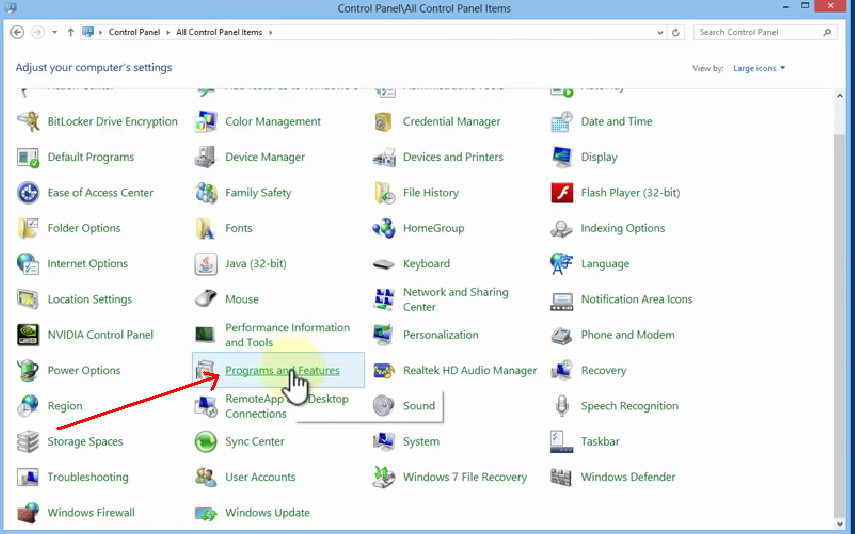Click the All Control Panel Items breadcrumb
This screenshot has width=855, height=534.
point(219,32)
